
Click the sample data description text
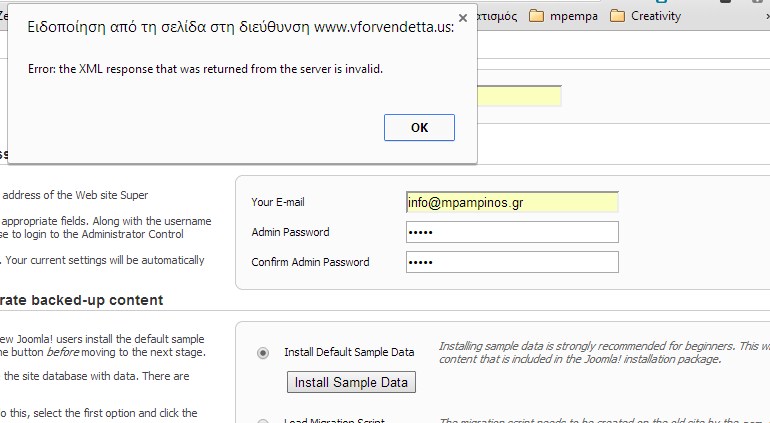click(600, 352)
